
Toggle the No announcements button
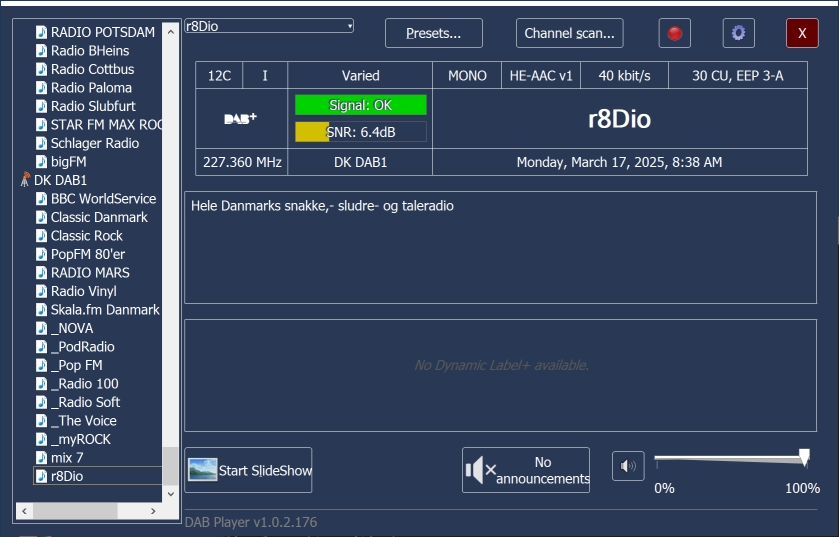coord(526,470)
